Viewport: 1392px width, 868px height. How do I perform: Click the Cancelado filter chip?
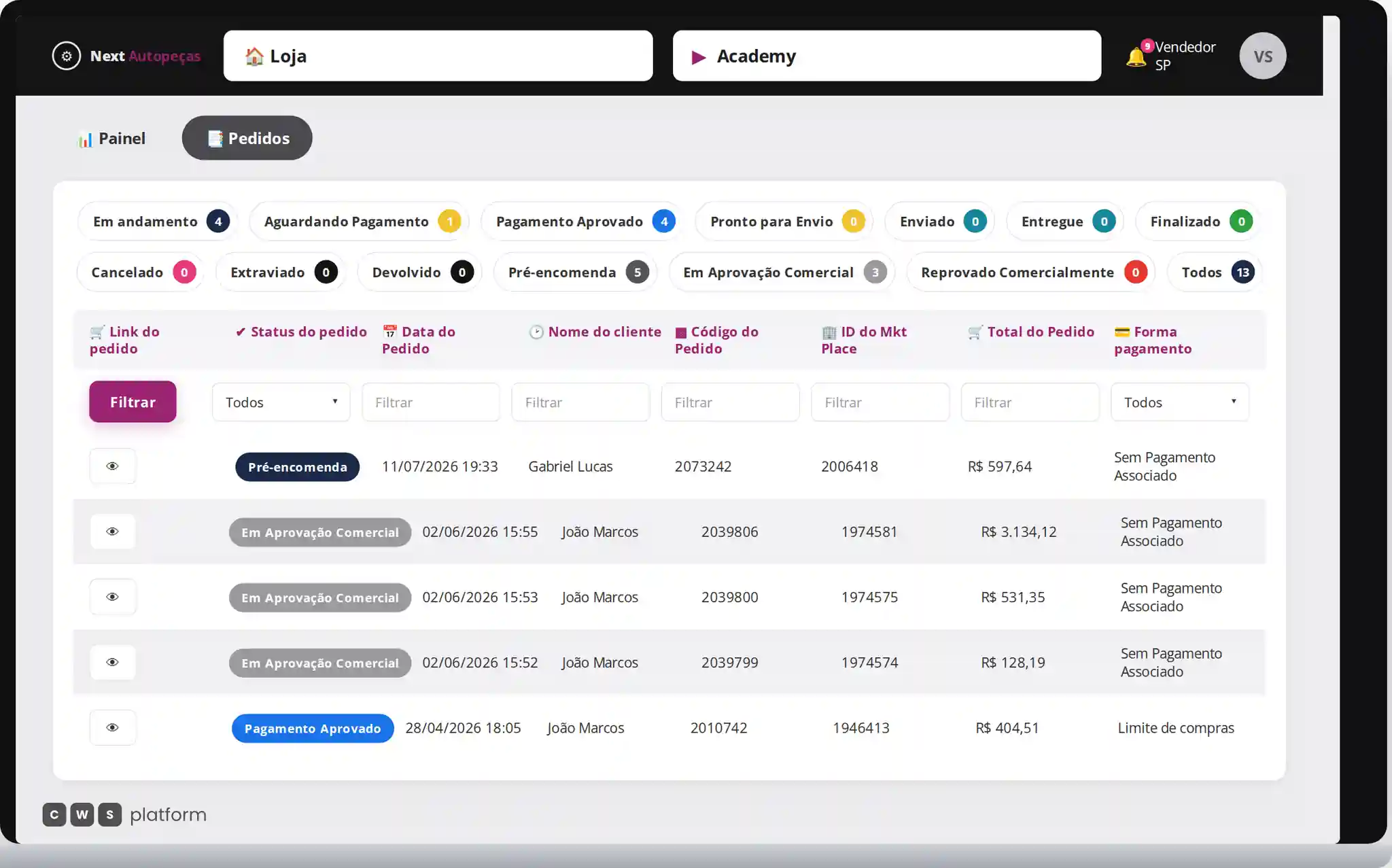click(140, 273)
